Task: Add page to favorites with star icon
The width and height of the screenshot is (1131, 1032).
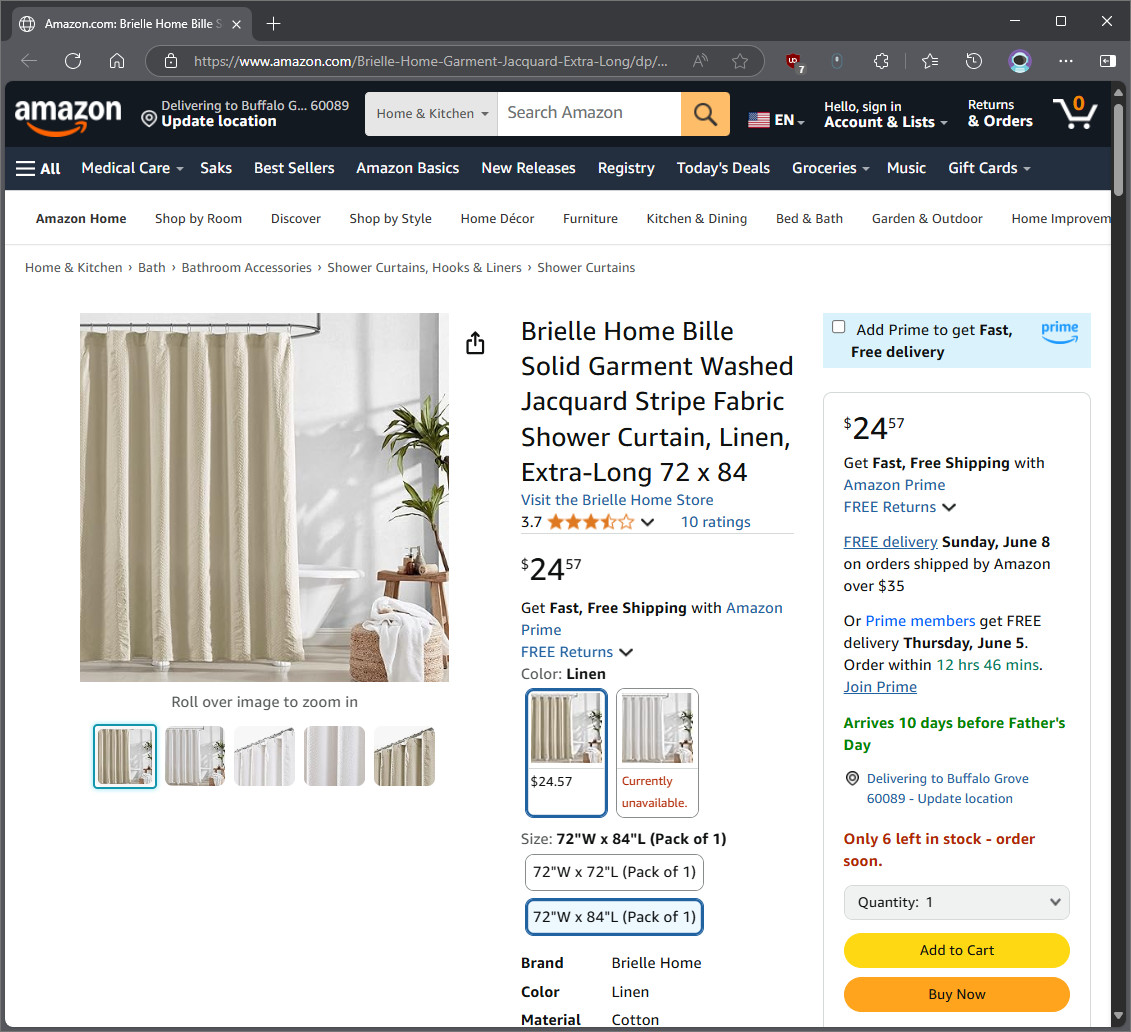Action: tap(739, 61)
